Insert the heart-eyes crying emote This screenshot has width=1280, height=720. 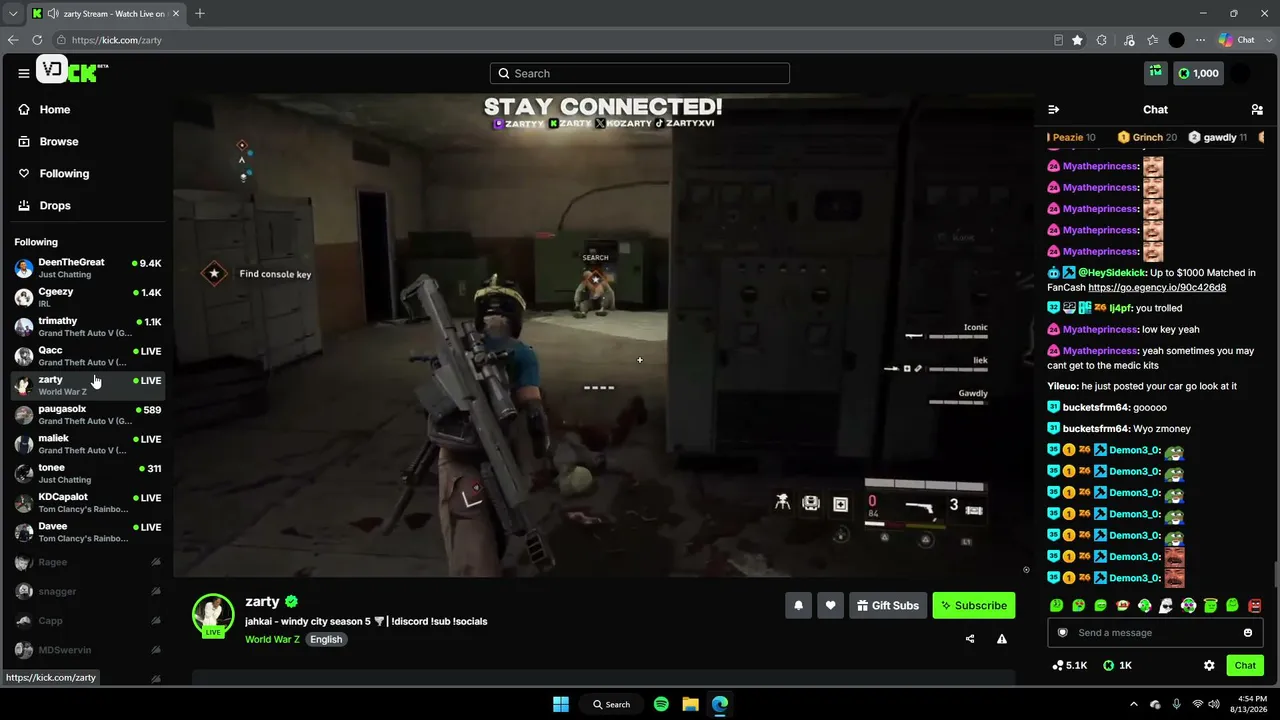tap(1078, 605)
